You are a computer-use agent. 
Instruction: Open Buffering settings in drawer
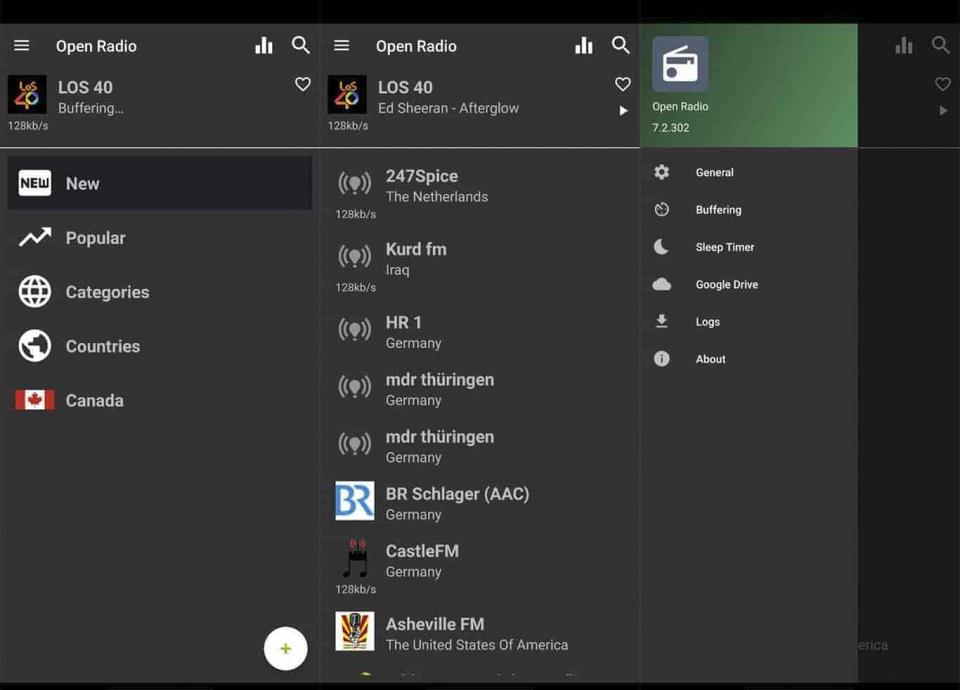(x=749, y=209)
